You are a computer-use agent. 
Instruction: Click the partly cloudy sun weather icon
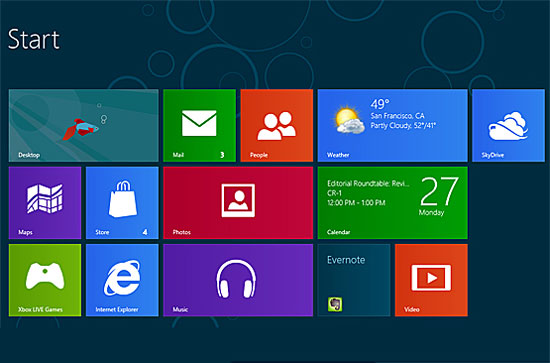pos(349,120)
